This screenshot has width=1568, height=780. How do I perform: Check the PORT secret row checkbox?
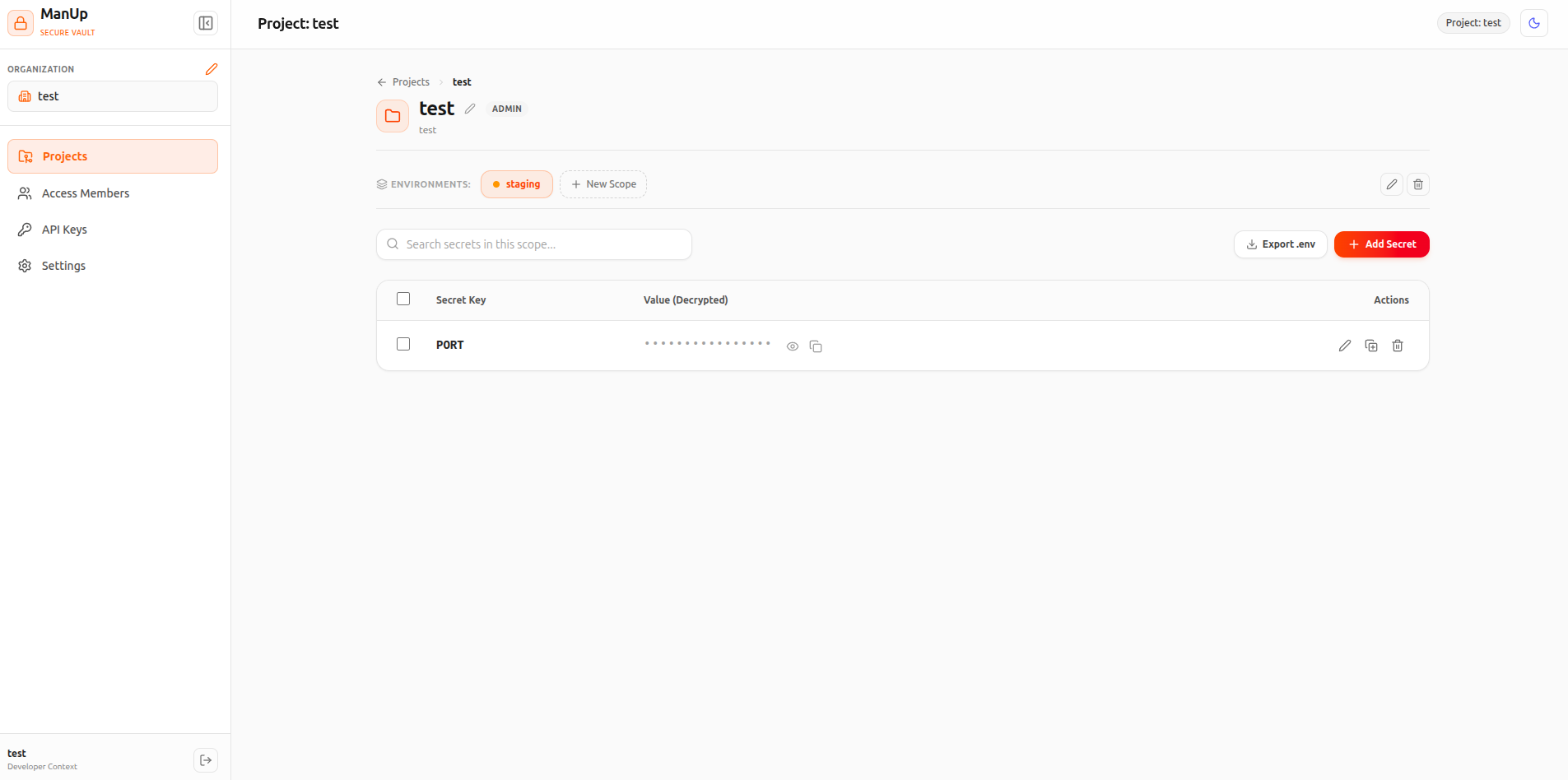pos(403,344)
